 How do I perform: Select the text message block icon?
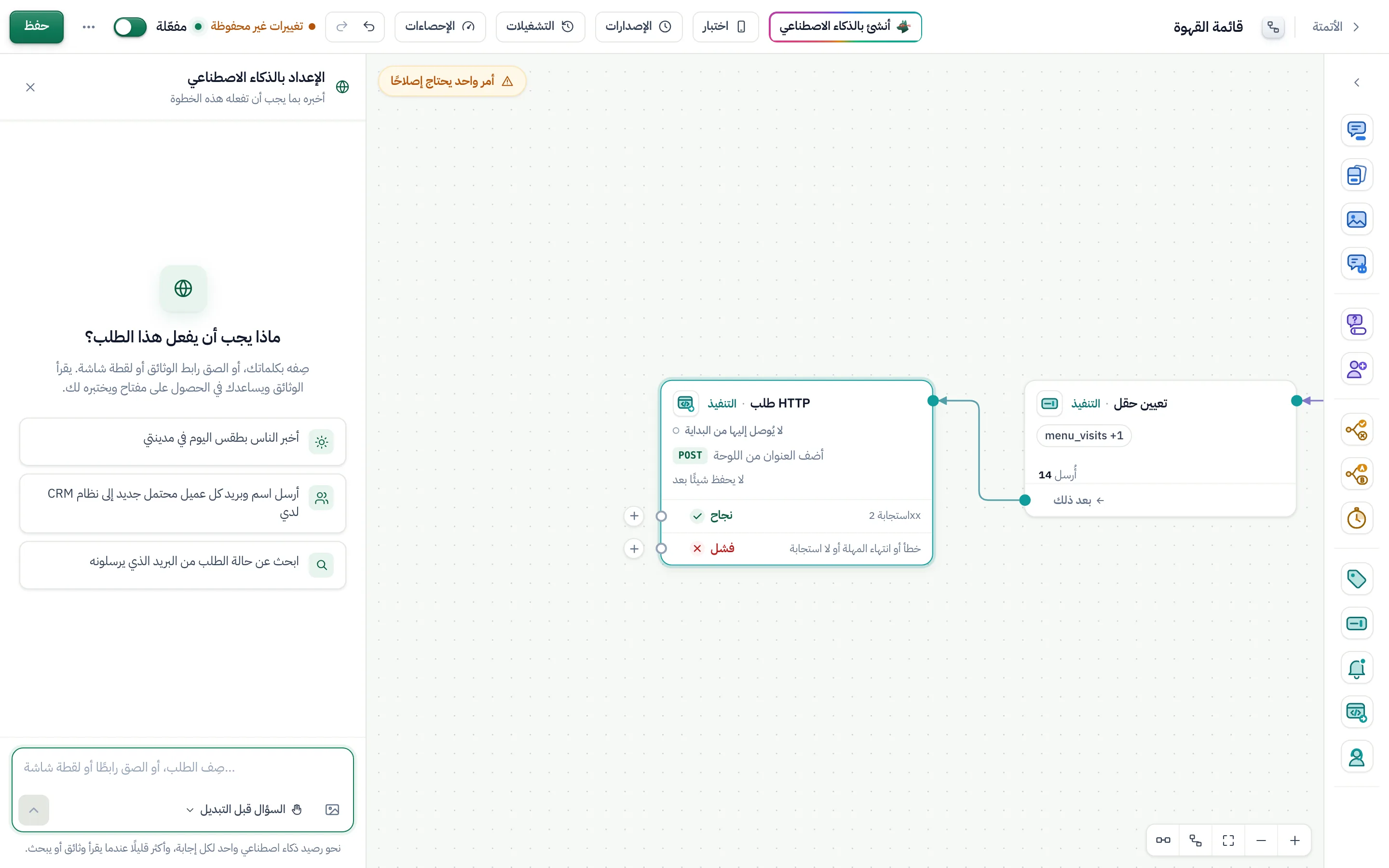pos(1356,131)
